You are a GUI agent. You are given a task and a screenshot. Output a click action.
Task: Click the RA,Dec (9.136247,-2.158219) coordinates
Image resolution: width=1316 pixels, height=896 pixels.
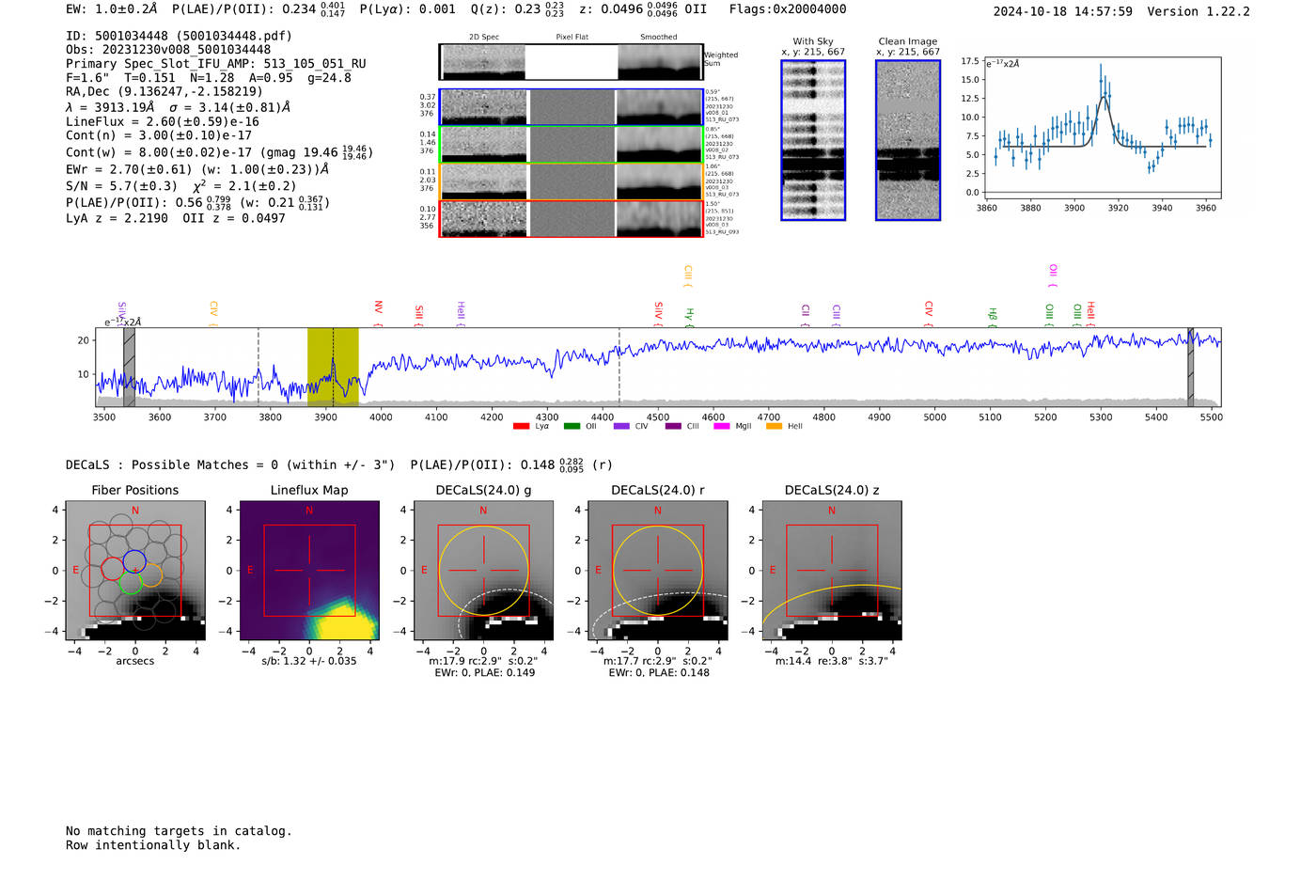pos(164,92)
